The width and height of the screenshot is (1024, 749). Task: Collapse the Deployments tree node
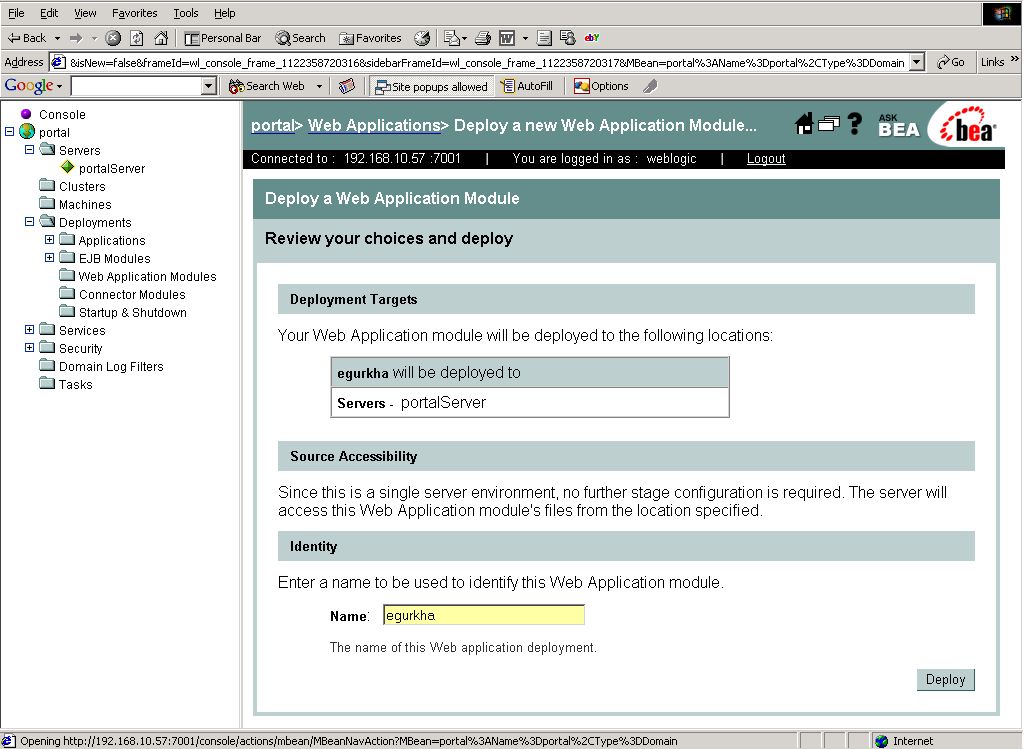point(29,222)
